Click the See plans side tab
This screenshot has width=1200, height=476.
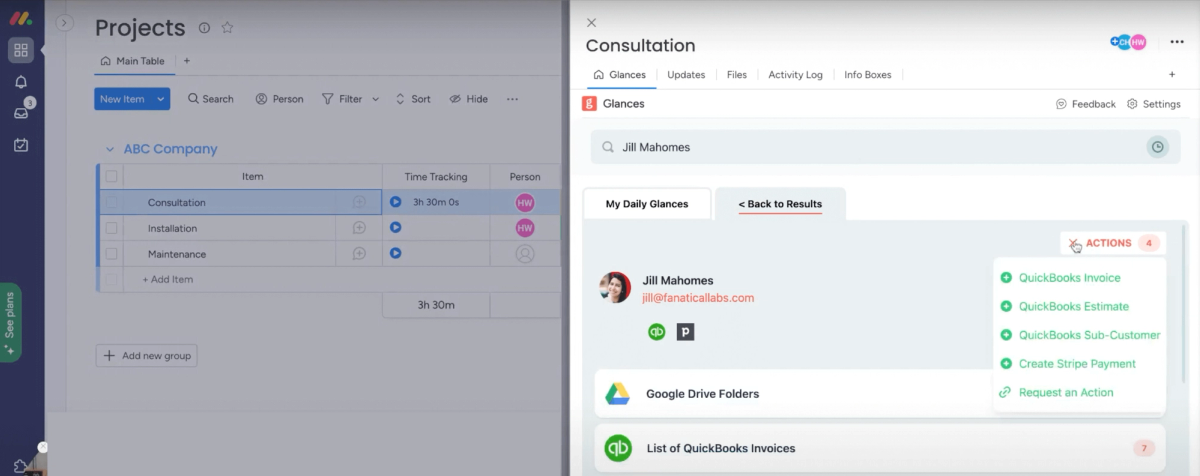[x=11, y=323]
